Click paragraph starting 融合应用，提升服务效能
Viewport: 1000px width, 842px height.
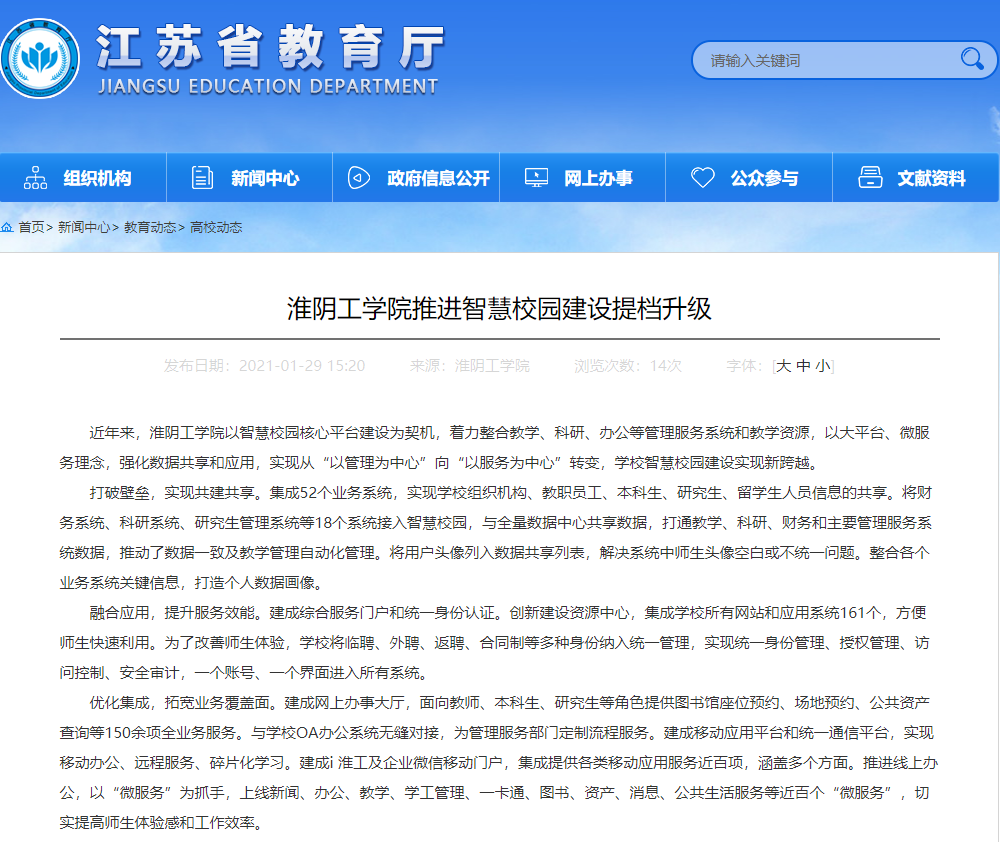(x=494, y=642)
